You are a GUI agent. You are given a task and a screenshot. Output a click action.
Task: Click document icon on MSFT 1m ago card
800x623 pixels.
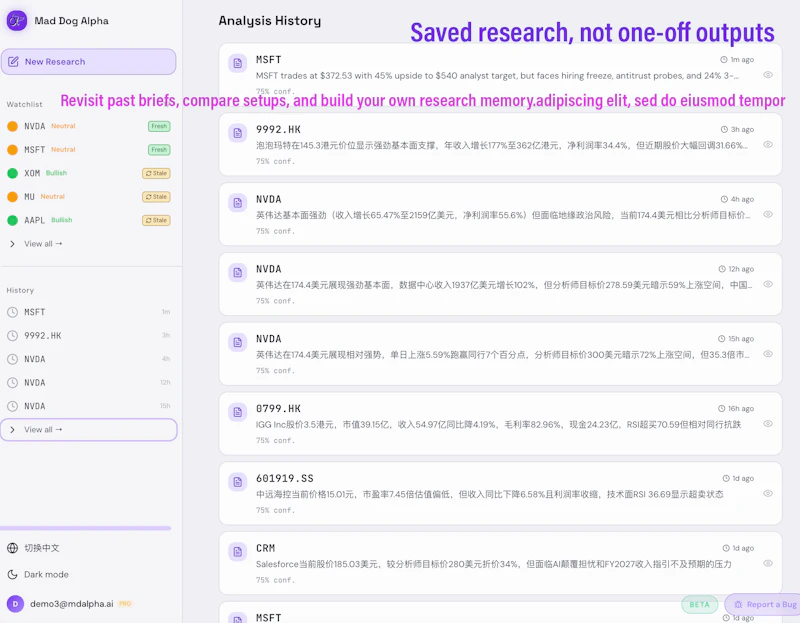point(237,63)
